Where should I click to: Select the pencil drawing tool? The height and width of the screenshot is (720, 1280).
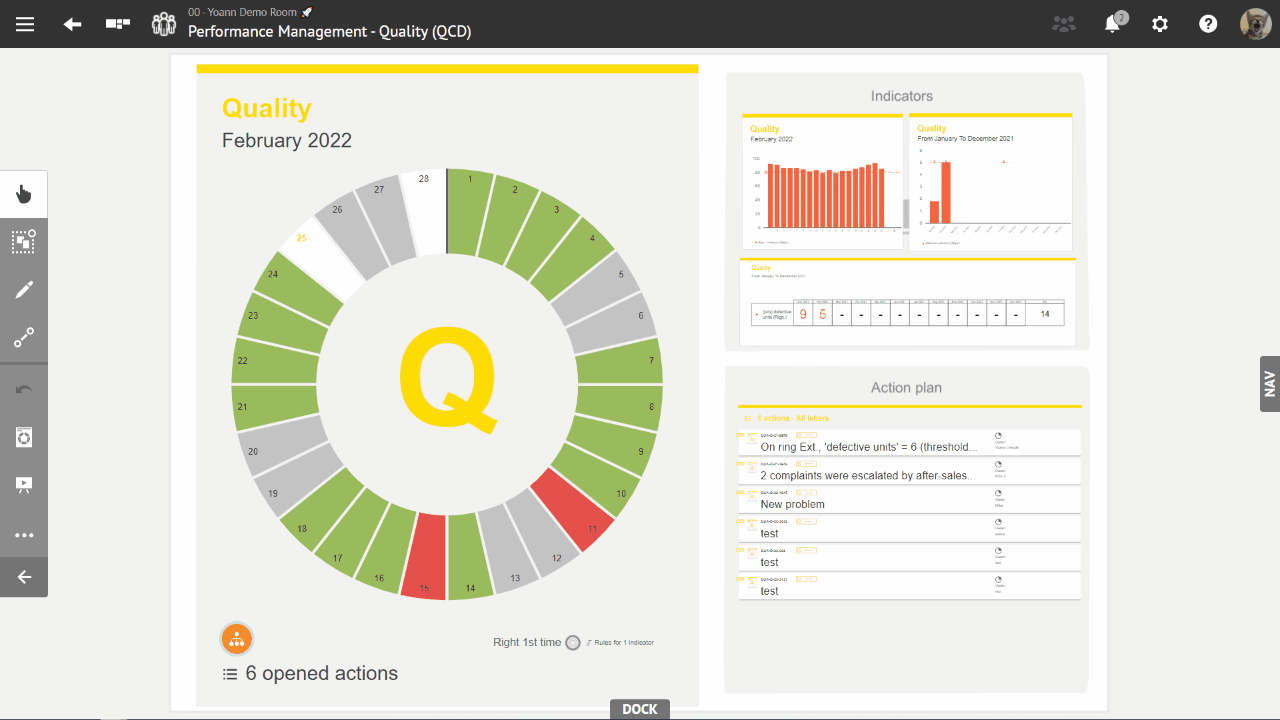(24, 290)
